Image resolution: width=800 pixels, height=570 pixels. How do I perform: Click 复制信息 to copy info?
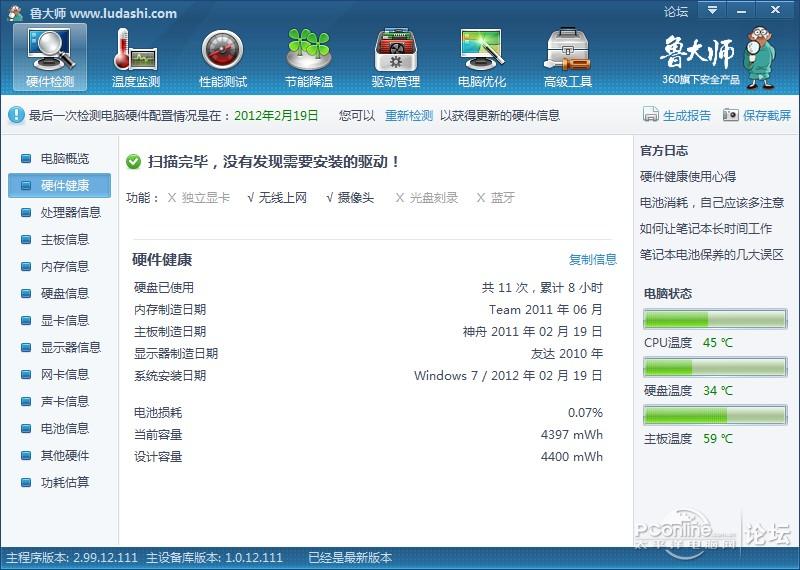[x=593, y=259]
